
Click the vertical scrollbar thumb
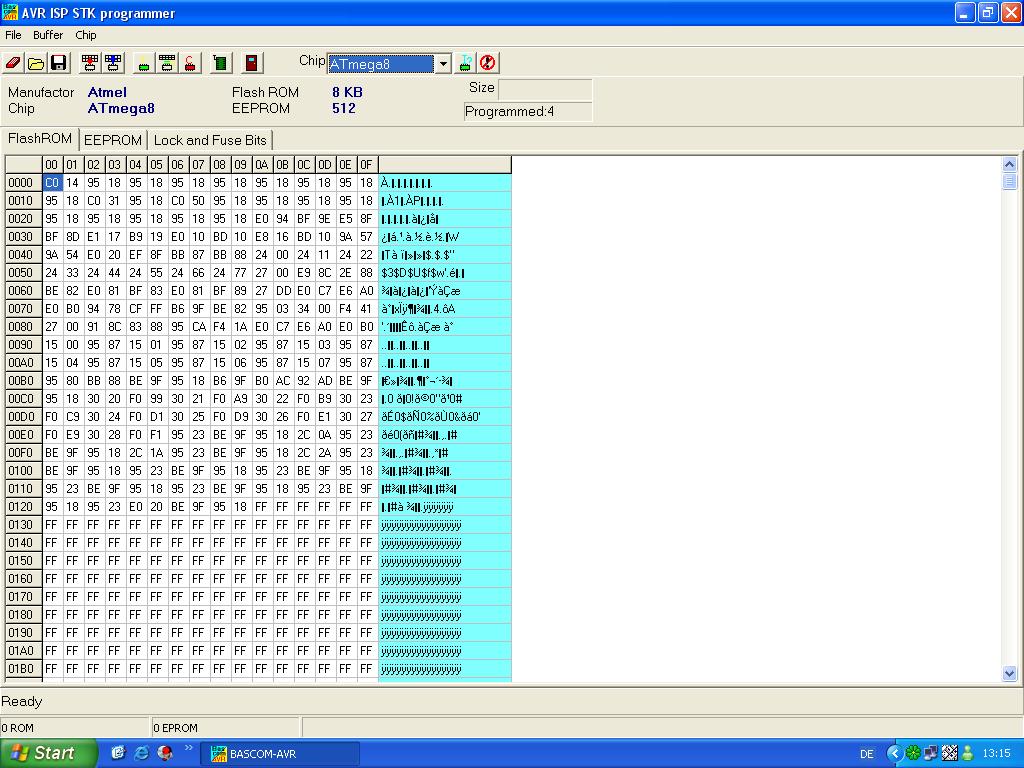pos(1009,182)
